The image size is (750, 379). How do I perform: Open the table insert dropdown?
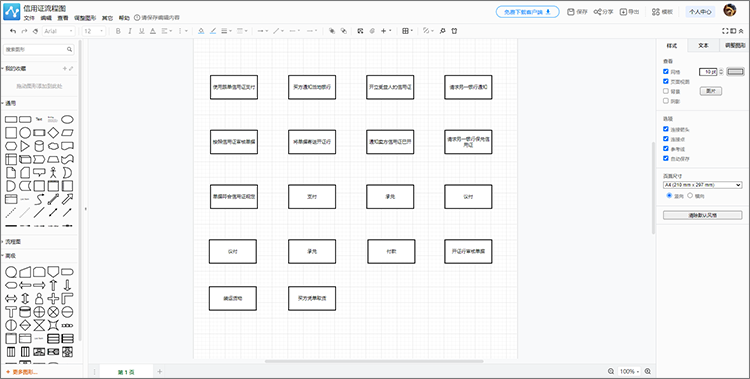click(x=408, y=31)
